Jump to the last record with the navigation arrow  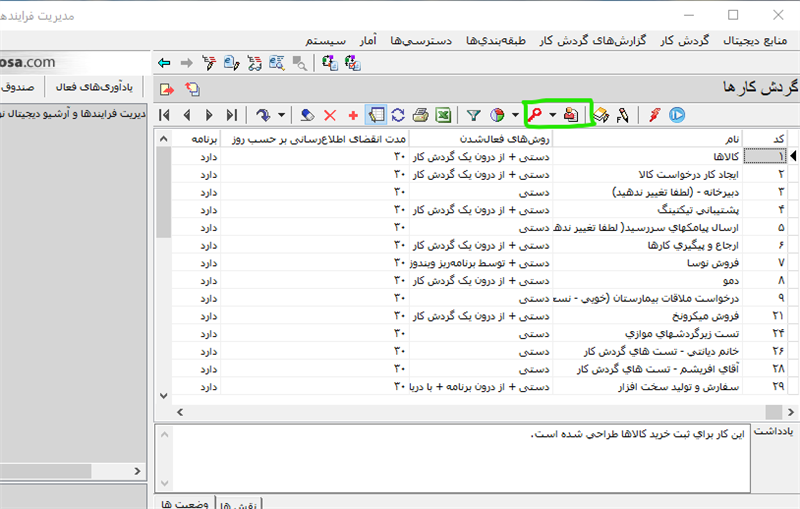tap(233, 115)
